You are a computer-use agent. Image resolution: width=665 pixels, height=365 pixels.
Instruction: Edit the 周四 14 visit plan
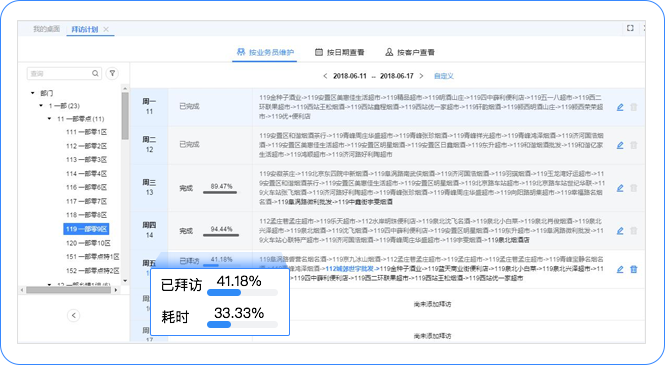coord(620,231)
